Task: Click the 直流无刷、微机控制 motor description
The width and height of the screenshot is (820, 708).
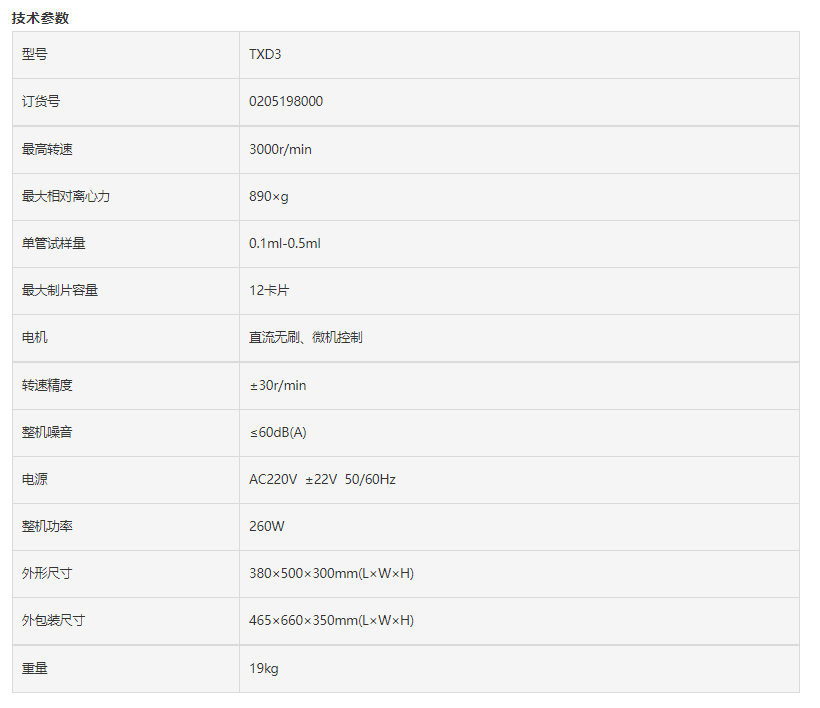Action: [x=305, y=337]
